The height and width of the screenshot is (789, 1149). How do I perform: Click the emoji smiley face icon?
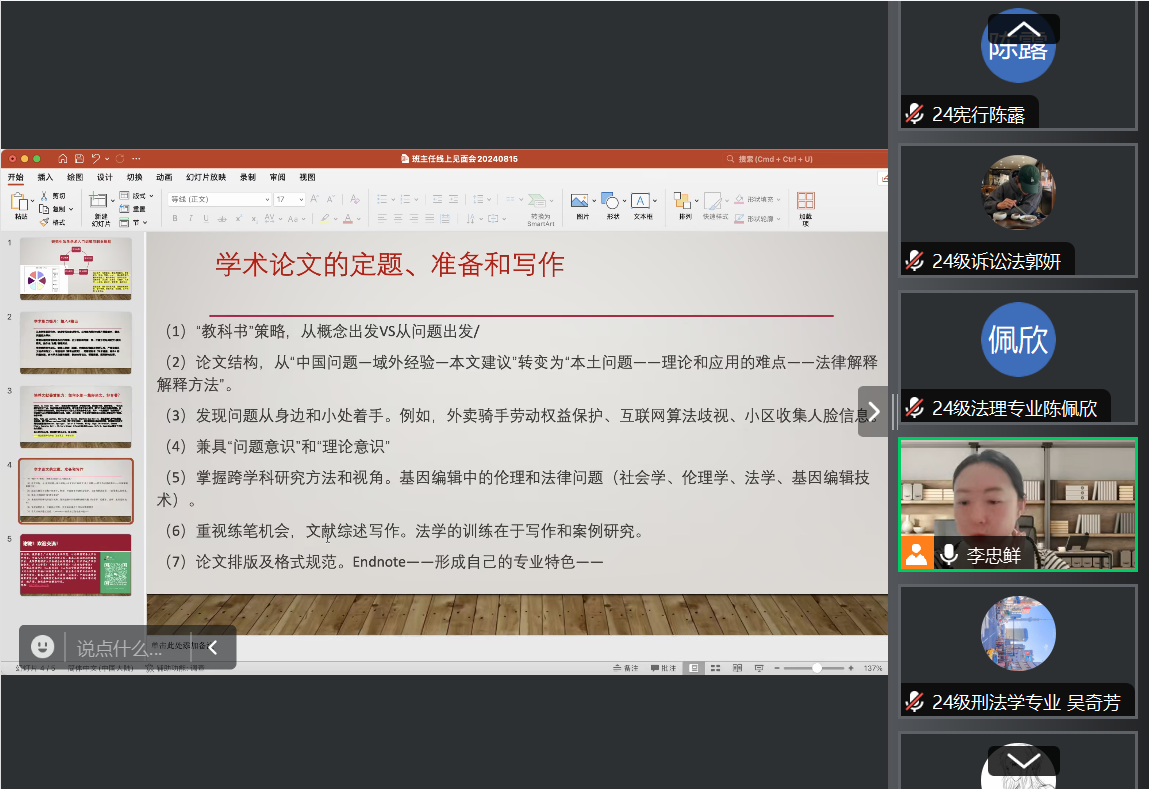tap(42, 647)
